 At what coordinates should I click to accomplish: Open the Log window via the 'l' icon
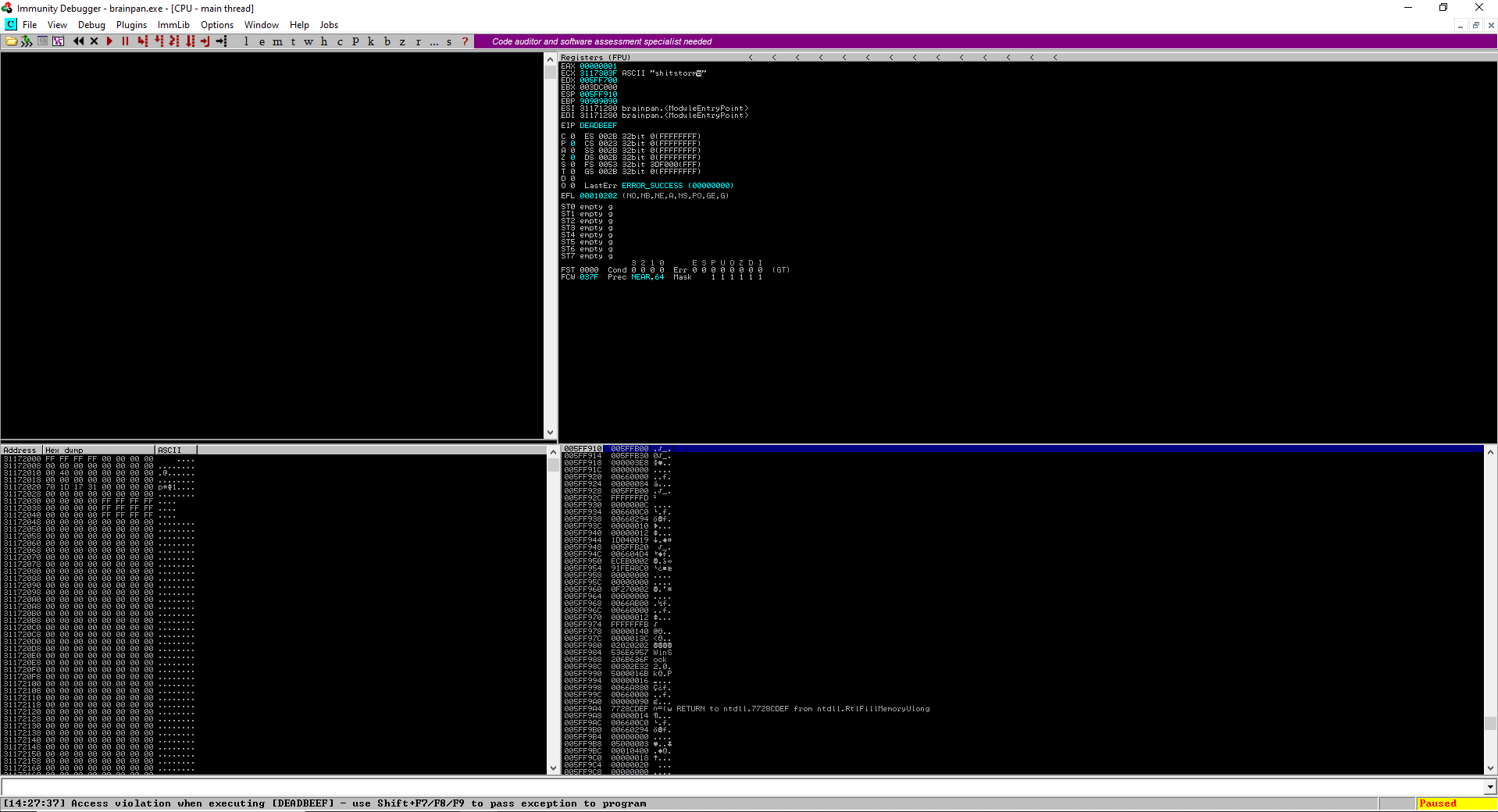(x=245, y=41)
